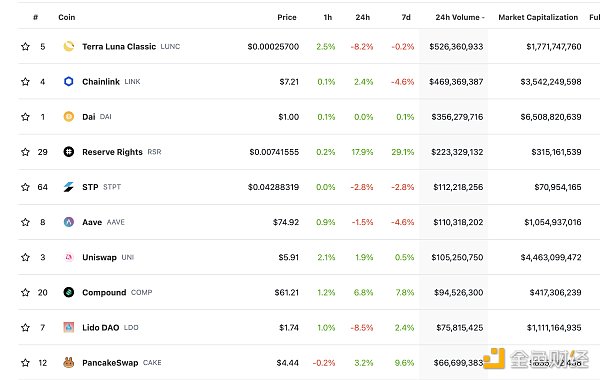Click the STP lightning-shaped logo
The width and height of the screenshot is (600, 380).
68,187
